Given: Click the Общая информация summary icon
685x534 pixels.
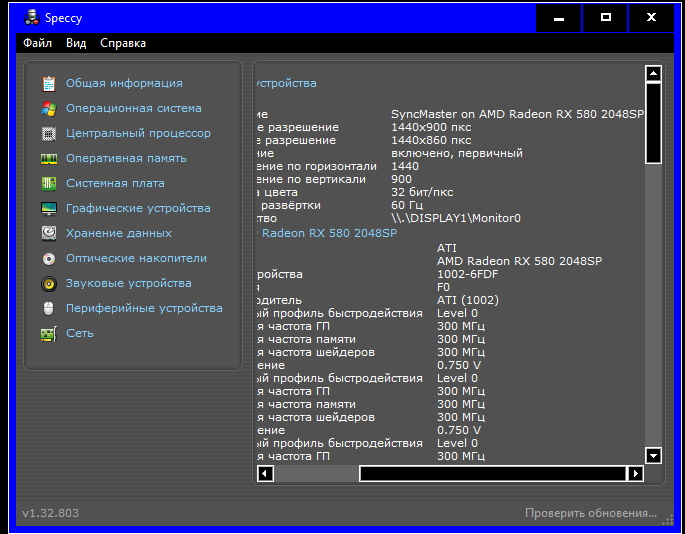Looking at the screenshot, I should 49,84.
